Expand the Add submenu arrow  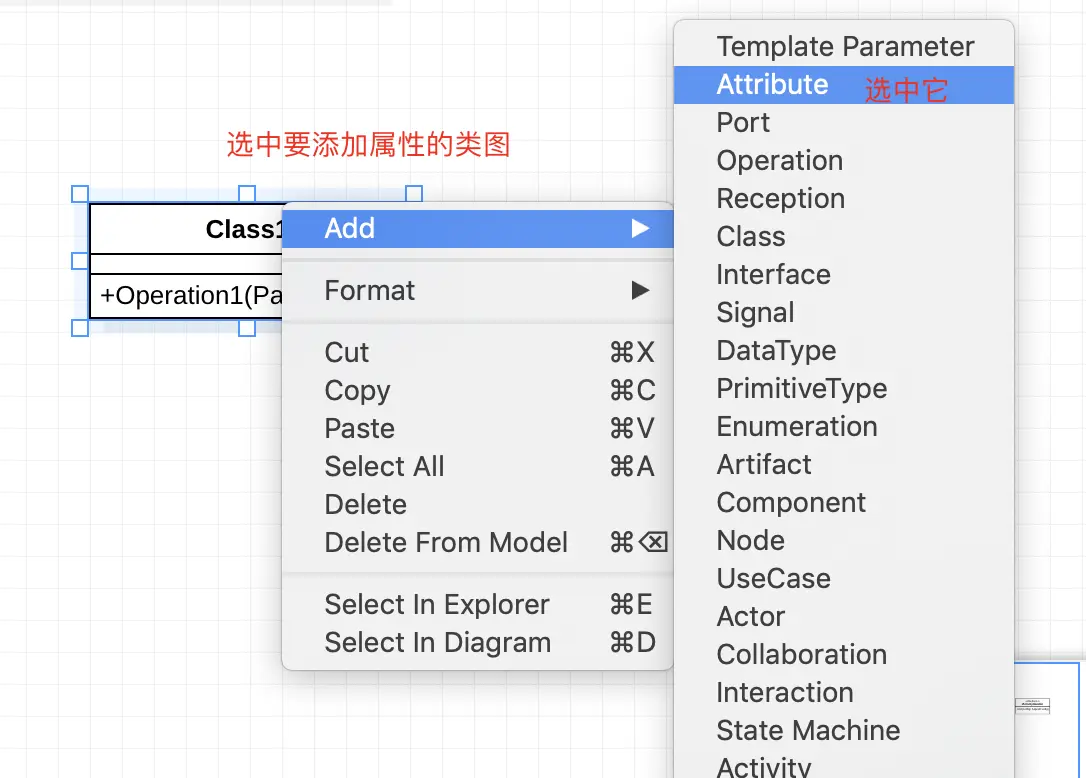(640, 229)
